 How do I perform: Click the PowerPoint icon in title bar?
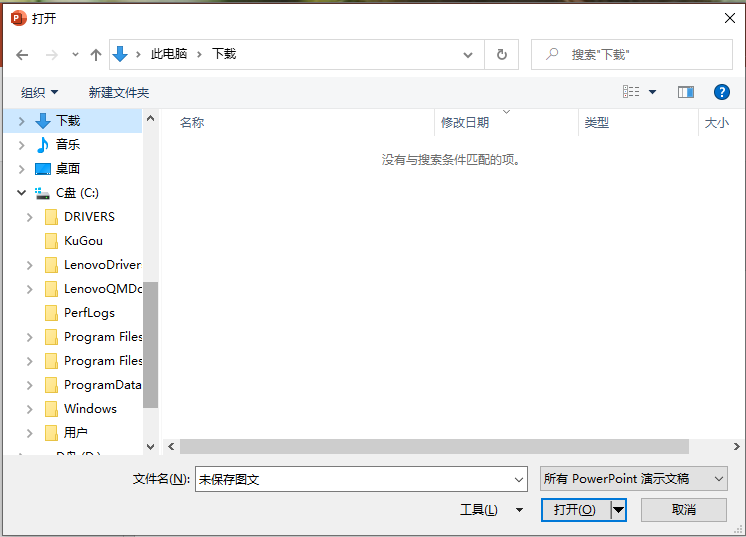tap(18, 18)
